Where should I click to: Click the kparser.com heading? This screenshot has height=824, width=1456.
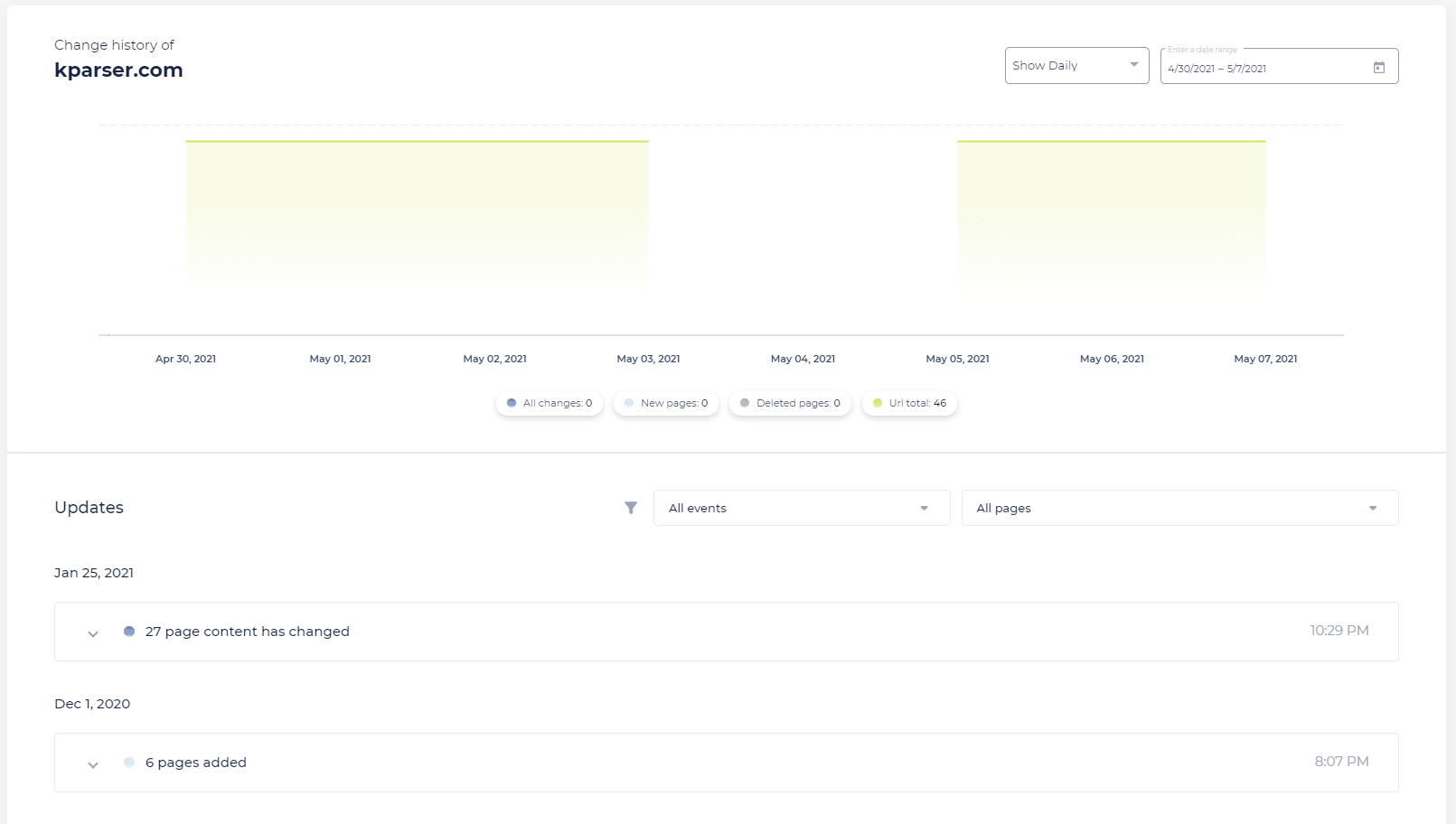[118, 70]
